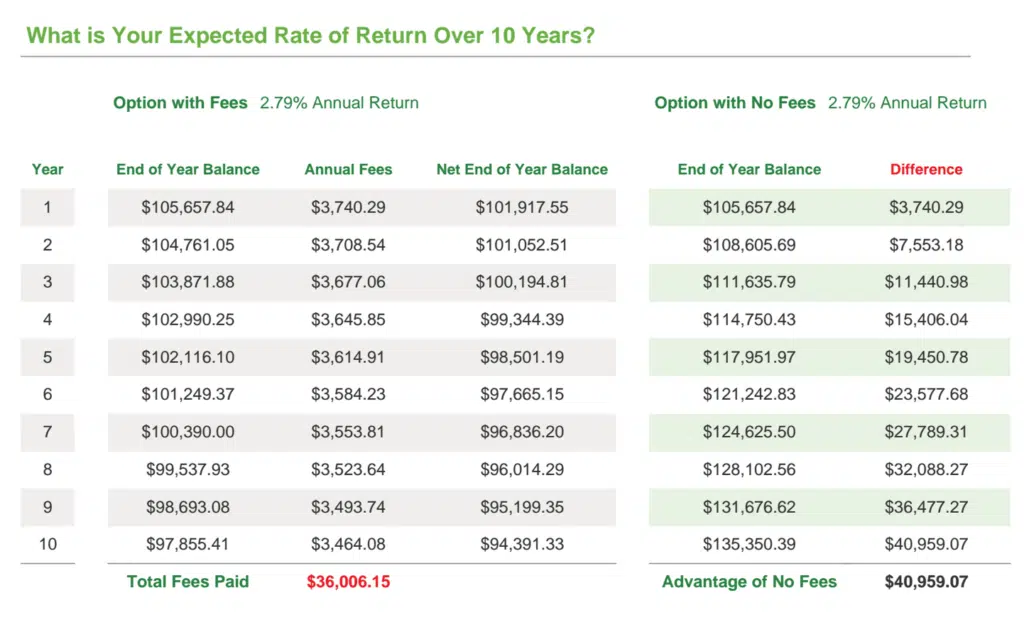Click the red total fees amount $36,006.15

(348, 582)
